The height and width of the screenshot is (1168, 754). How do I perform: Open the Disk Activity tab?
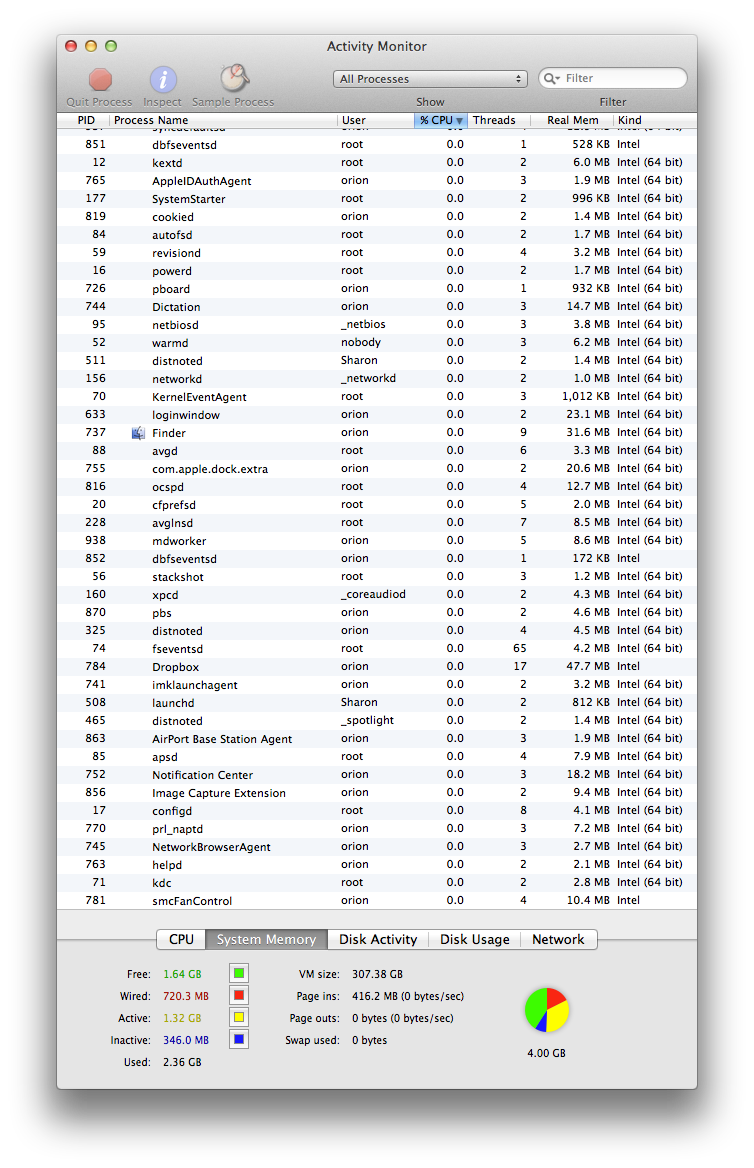tap(378, 939)
